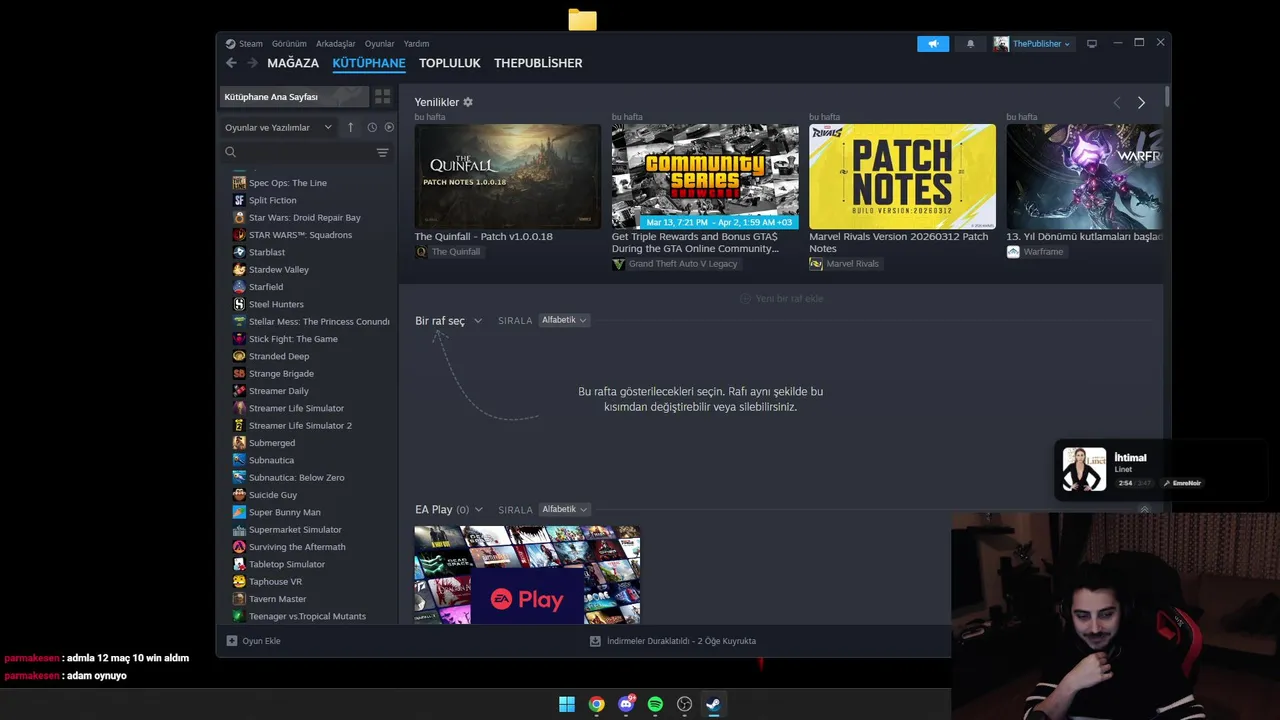Switch to Big Picture mode monitor icon

[1092, 44]
